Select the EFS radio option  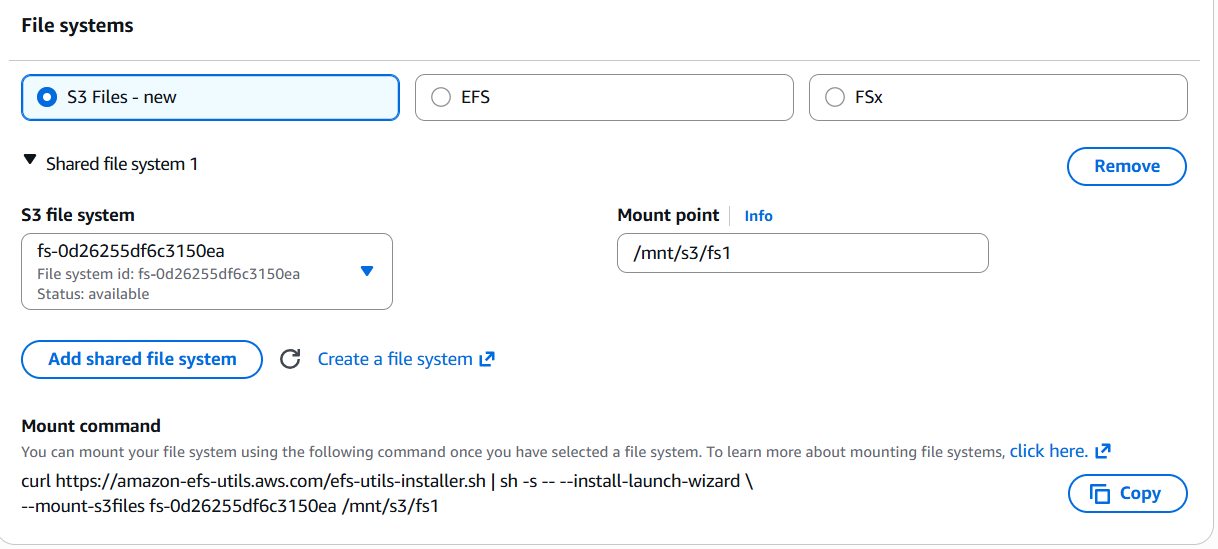tap(441, 97)
